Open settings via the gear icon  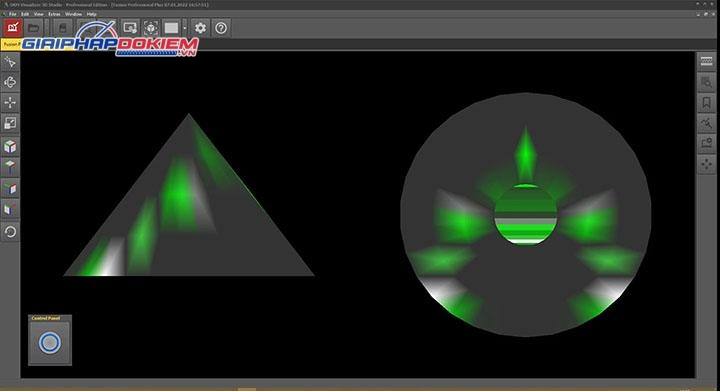tap(200, 28)
